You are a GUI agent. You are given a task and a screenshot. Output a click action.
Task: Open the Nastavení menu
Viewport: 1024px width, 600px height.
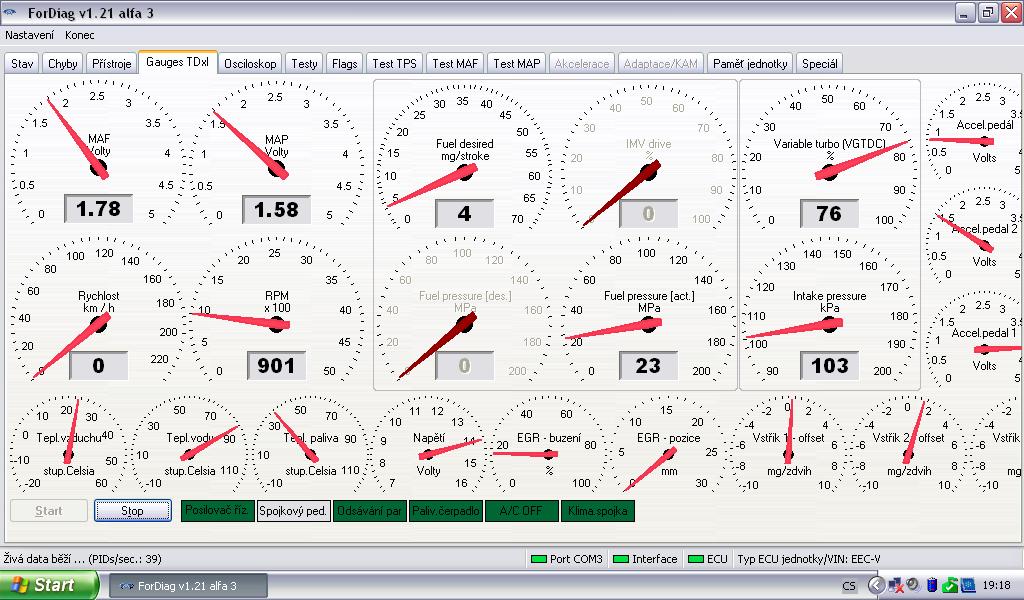pos(30,34)
